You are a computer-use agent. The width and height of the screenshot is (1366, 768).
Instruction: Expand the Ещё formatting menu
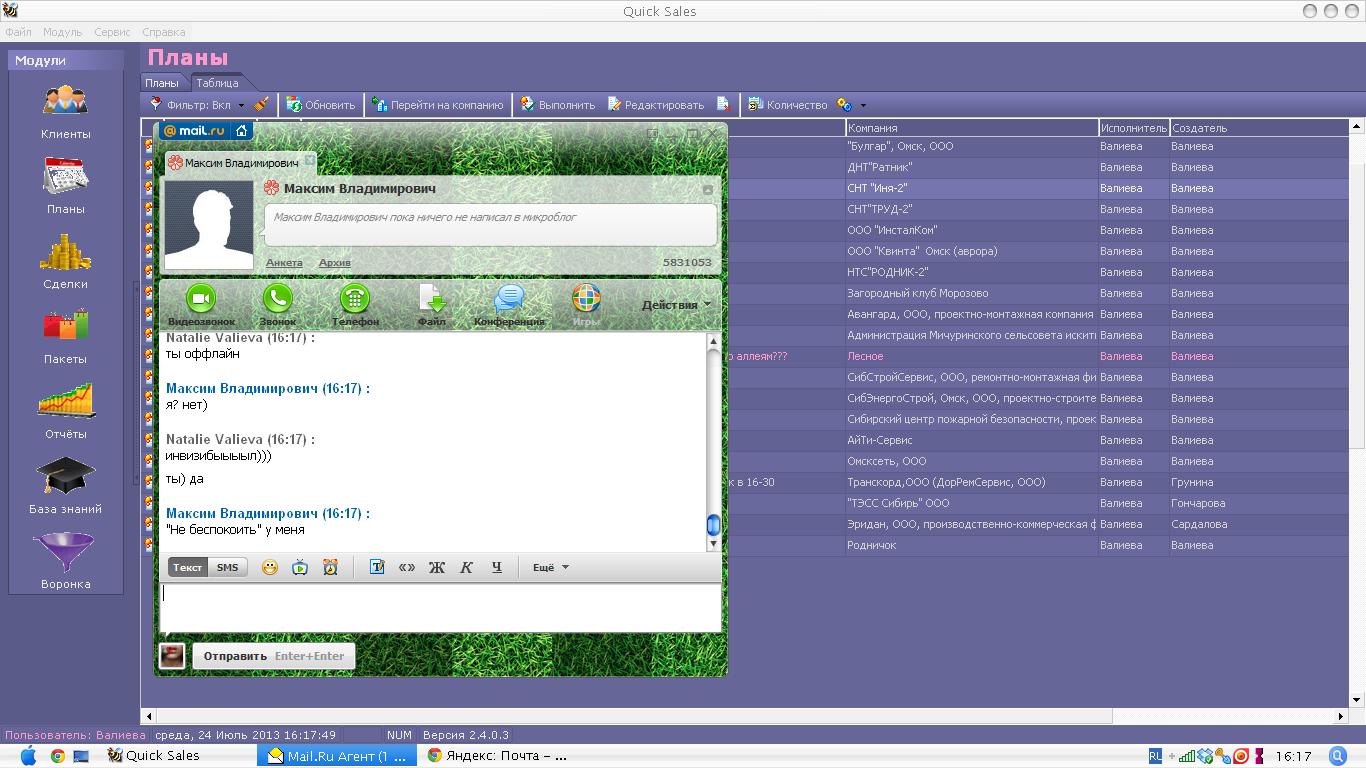[551, 567]
